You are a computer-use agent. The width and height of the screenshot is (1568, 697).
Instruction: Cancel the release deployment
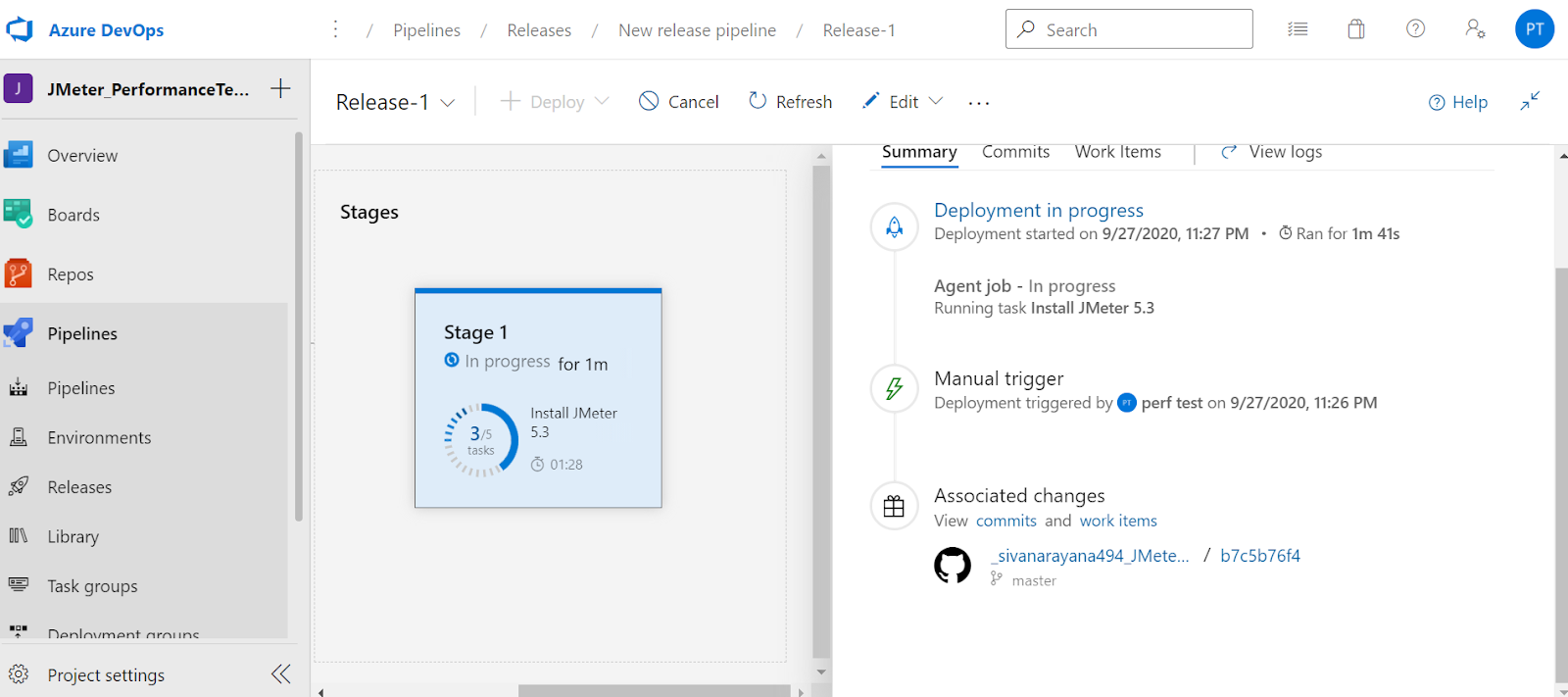pyautogui.click(x=679, y=102)
